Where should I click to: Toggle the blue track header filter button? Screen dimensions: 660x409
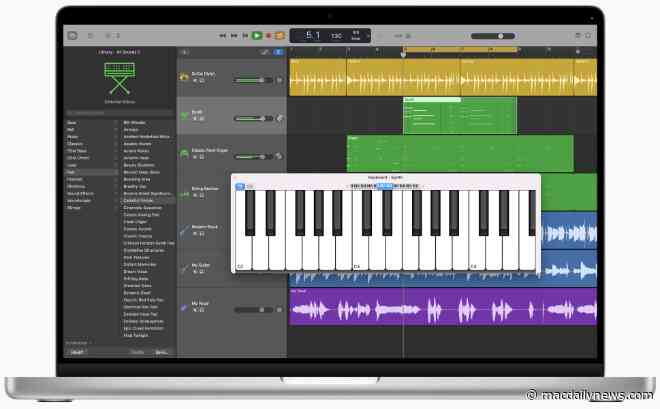[278, 52]
